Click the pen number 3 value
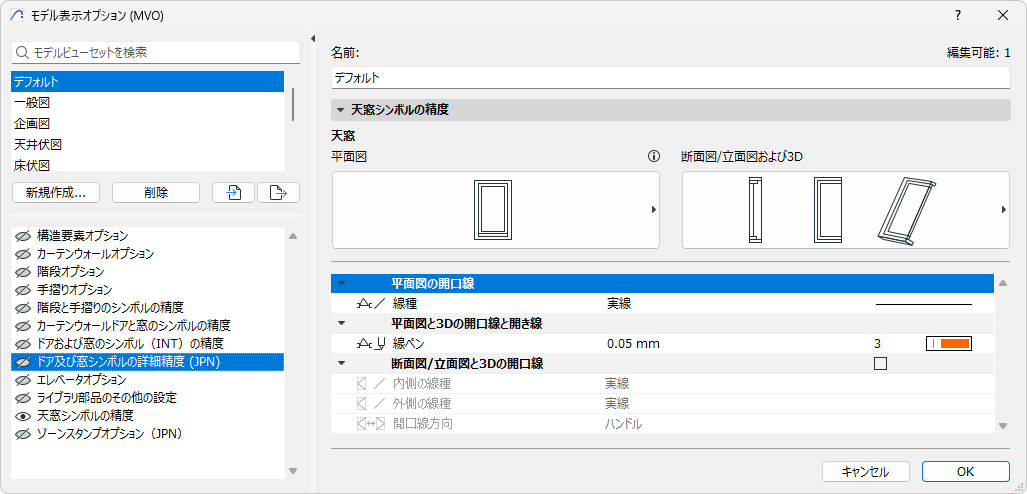The height and width of the screenshot is (494, 1027). pyautogui.click(x=877, y=343)
